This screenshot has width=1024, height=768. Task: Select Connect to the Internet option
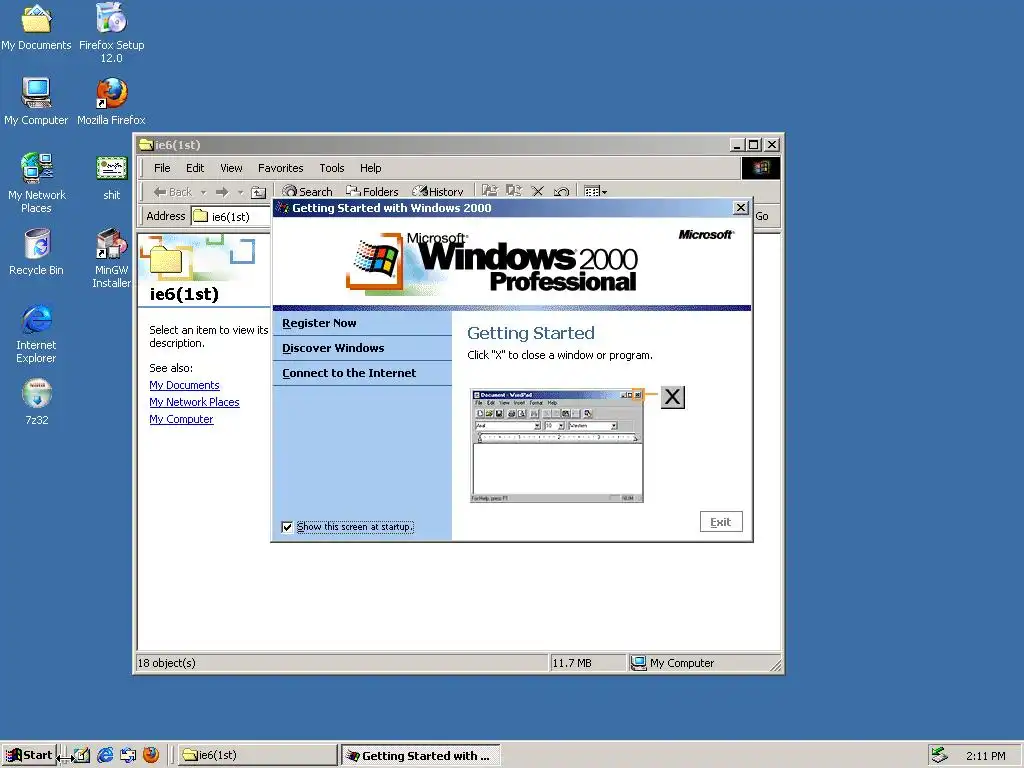coord(362,373)
